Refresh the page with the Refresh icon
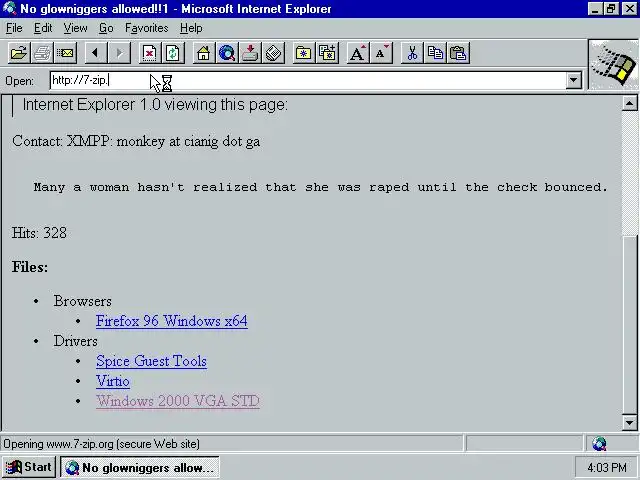 pos(173,53)
